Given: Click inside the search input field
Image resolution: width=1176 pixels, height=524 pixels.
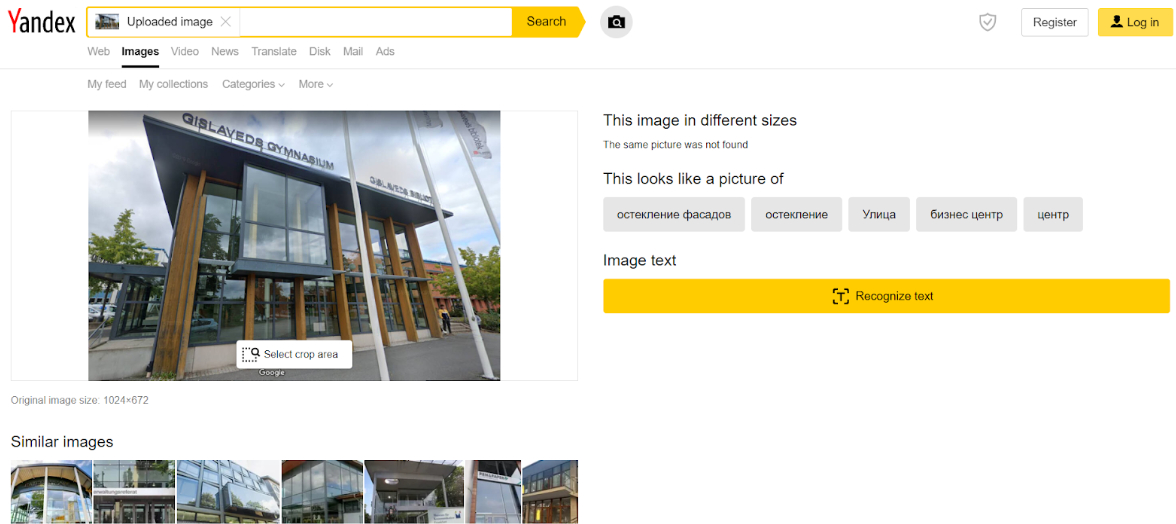Looking at the screenshot, I should 375,22.
